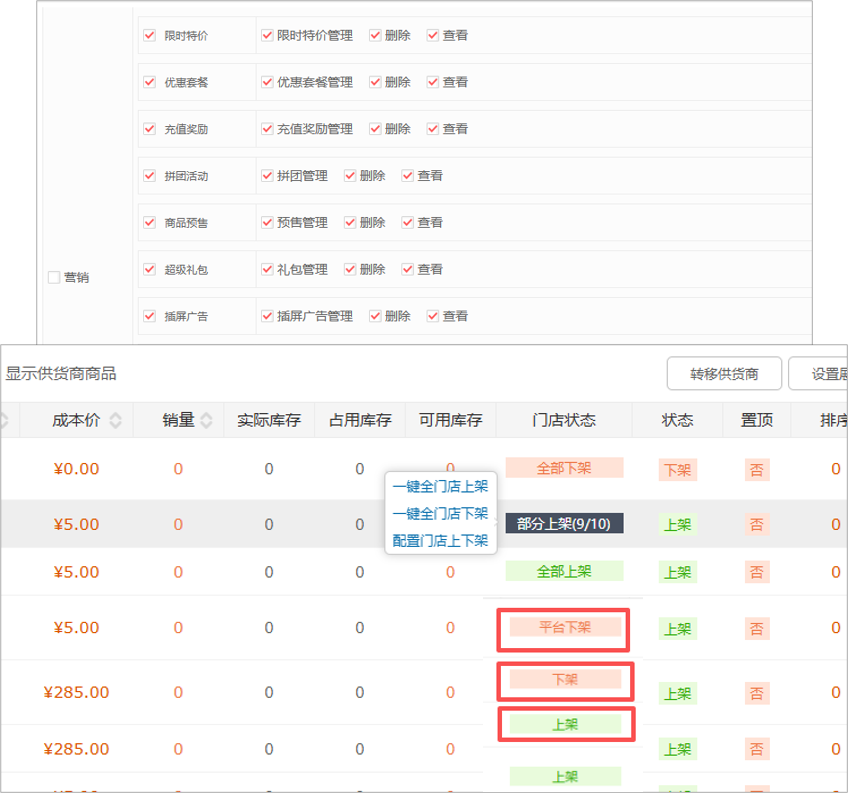848x793 pixels.
Task: Toggle the 否 pin badge for the first product
Action: 757,468
